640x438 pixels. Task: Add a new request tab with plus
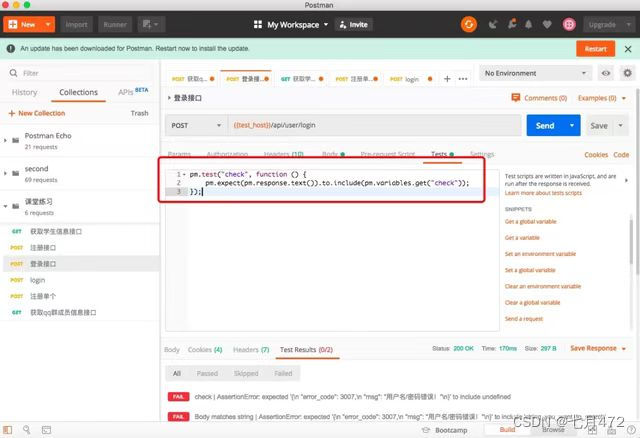coord(447,79)
